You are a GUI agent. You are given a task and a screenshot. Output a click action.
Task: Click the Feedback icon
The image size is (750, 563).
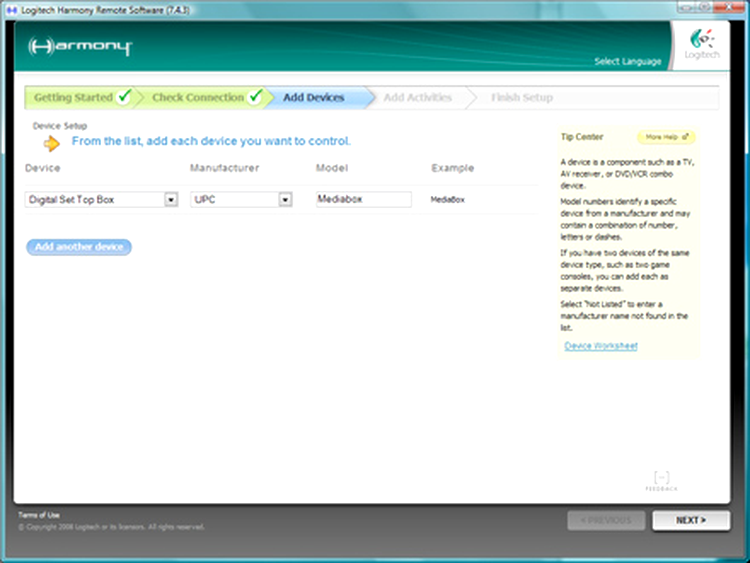click(x=661, y=480)
